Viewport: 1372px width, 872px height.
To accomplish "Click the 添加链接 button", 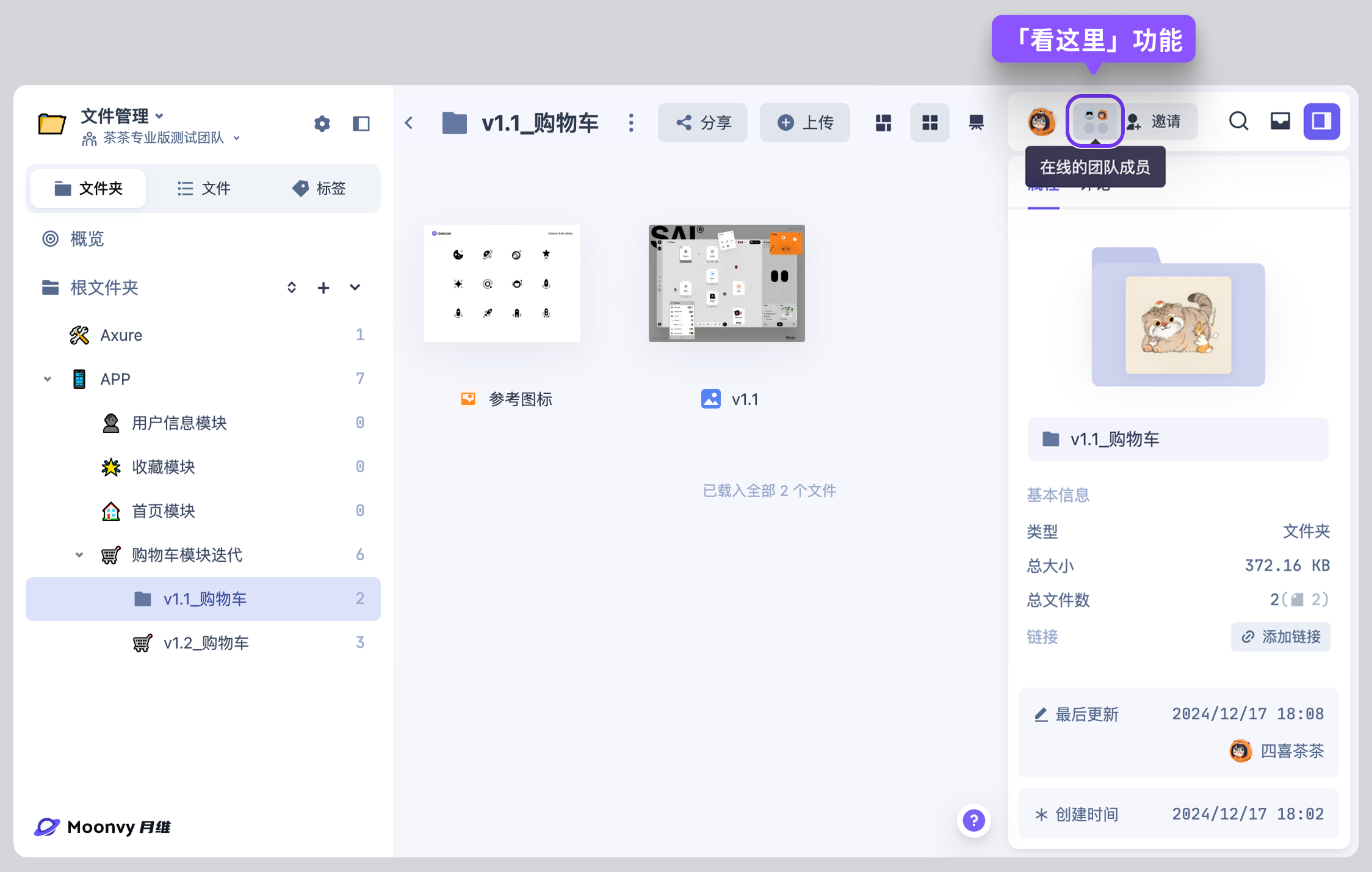I will pyautogui.click(x=1280, y=637).
